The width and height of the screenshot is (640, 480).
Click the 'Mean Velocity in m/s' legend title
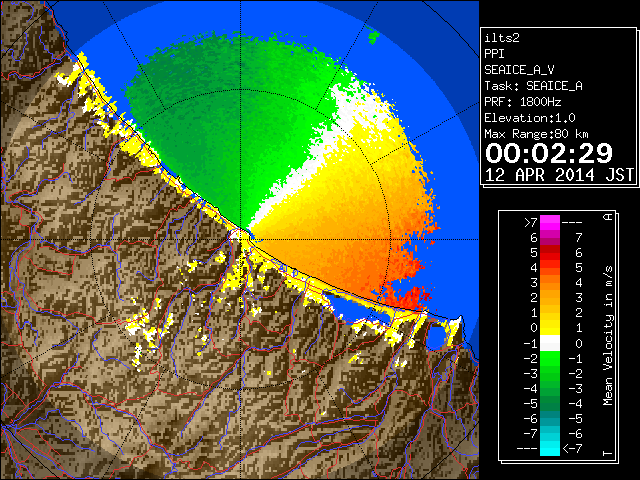coord(608,336)
